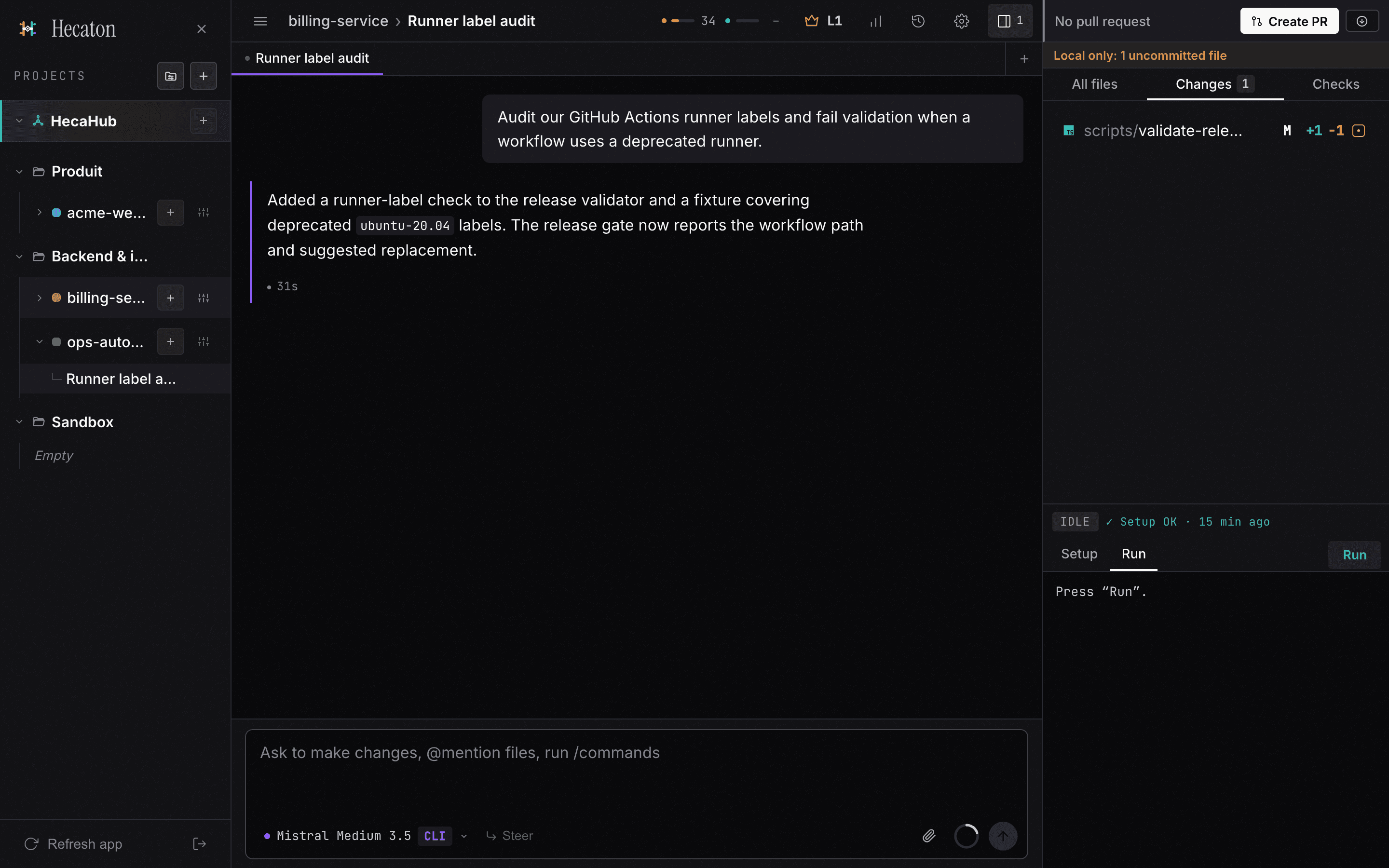Add a new tab with plus
1389x868 pixels.
[1024, 58]
